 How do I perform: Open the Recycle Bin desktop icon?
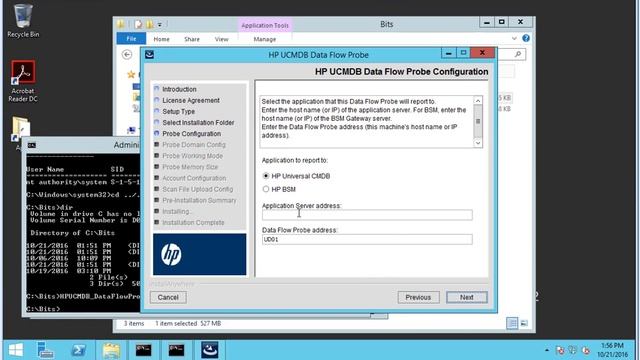[23, 21]
